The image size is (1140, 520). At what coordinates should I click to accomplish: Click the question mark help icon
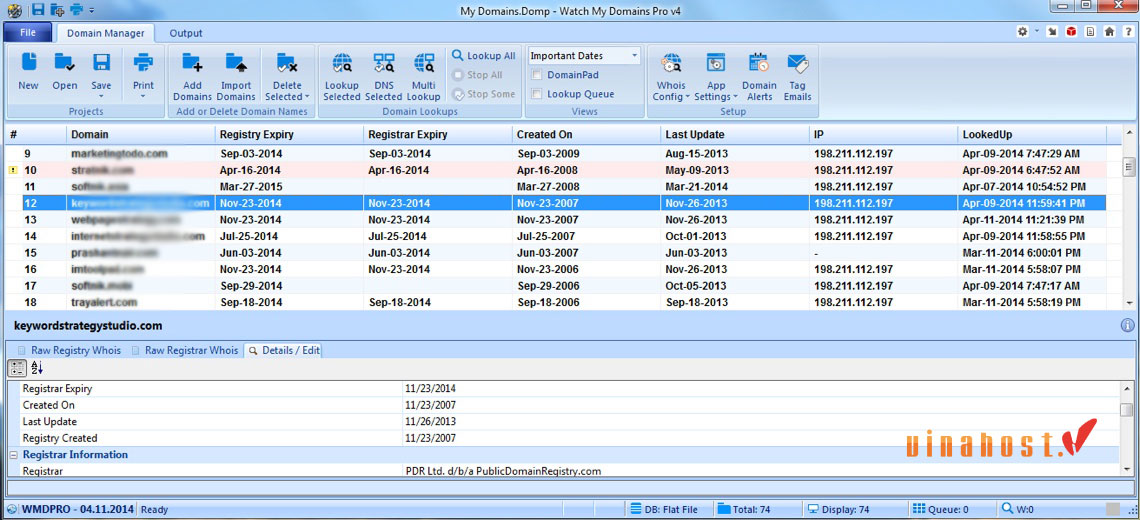coord(1128,32)
